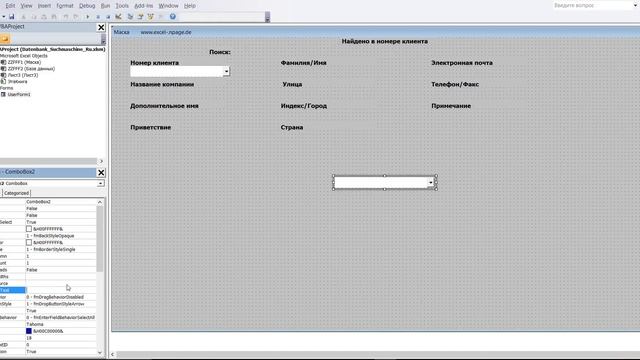
Task: Click the highlighted ControlTipText value field
Action: pyautogui.click(x=61, y=290)
